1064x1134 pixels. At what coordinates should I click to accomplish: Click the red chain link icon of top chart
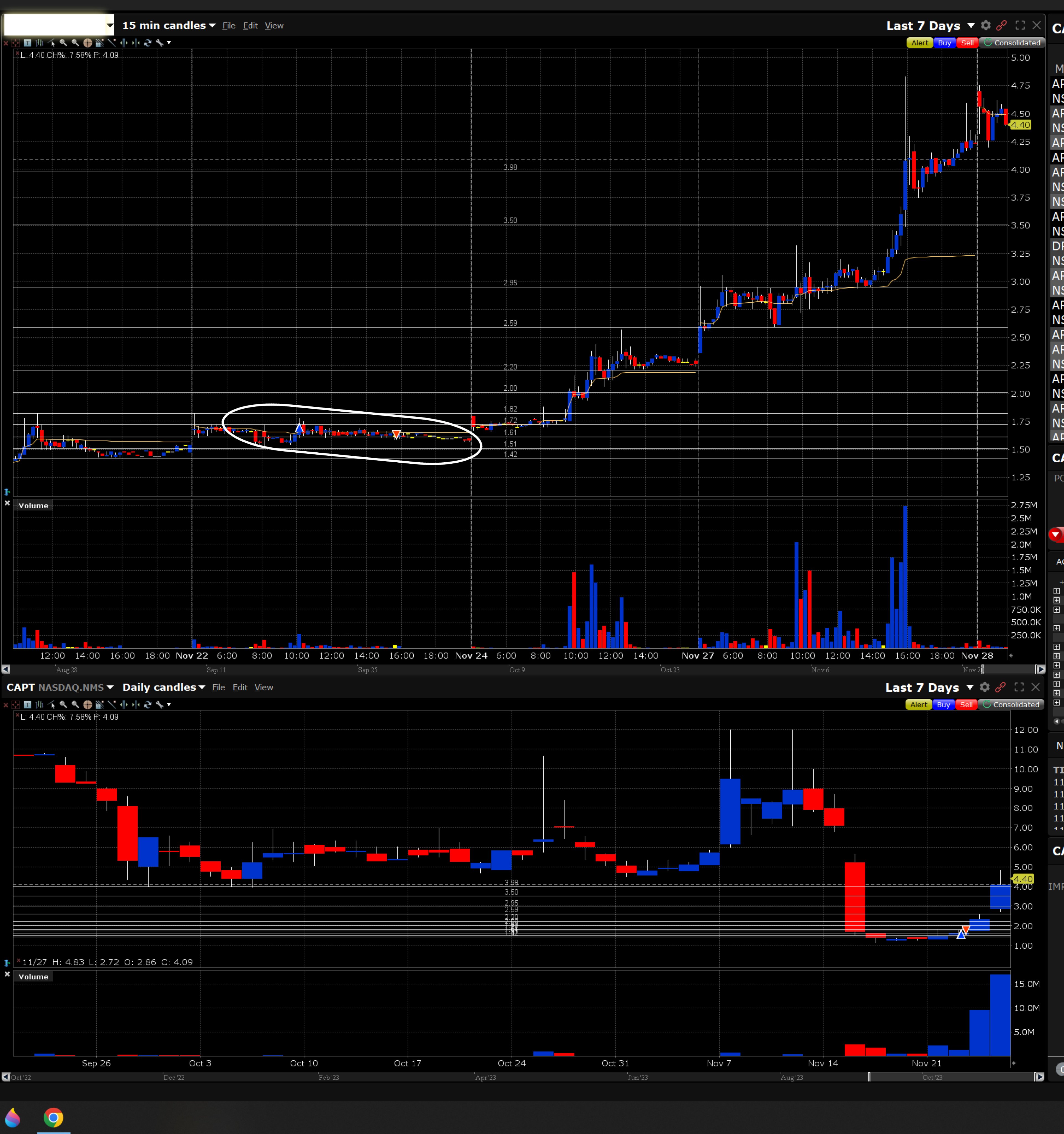tap(1002, 25)
